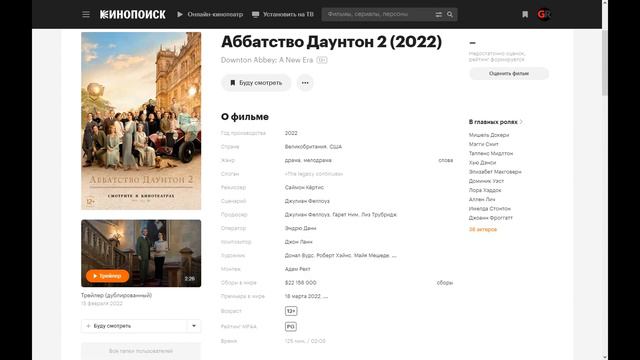The width and height of the screenshot is (640, 360).
Task: Go to the Кинопоиск home logo
Action: click(x=133, y=14)
